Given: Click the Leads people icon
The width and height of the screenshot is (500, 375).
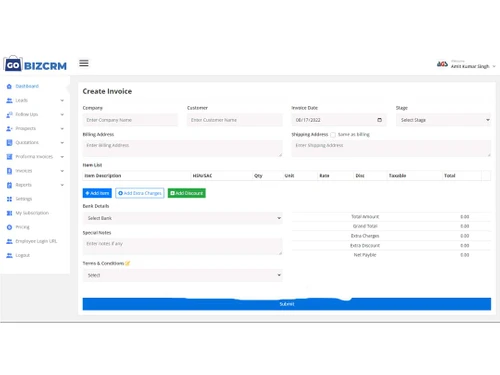Looking at the screenshot, I should coord(9,100).
